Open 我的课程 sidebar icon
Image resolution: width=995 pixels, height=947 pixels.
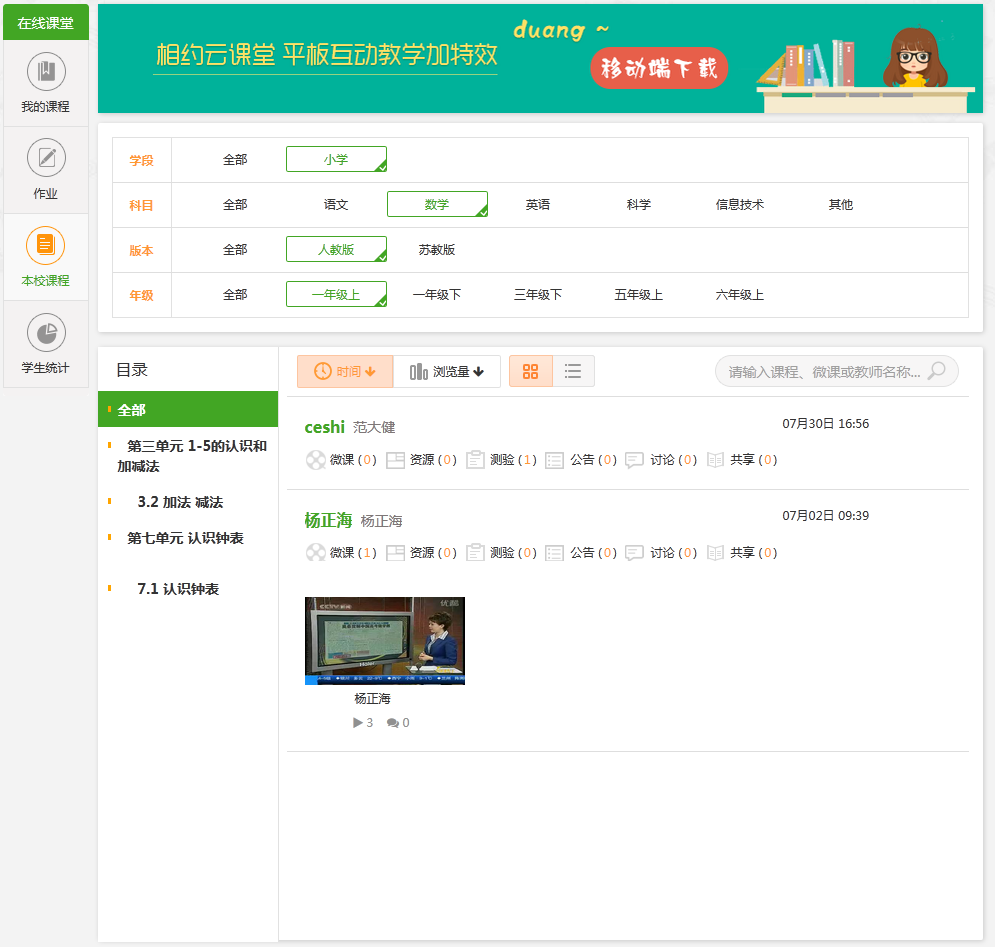pos(46,72)
